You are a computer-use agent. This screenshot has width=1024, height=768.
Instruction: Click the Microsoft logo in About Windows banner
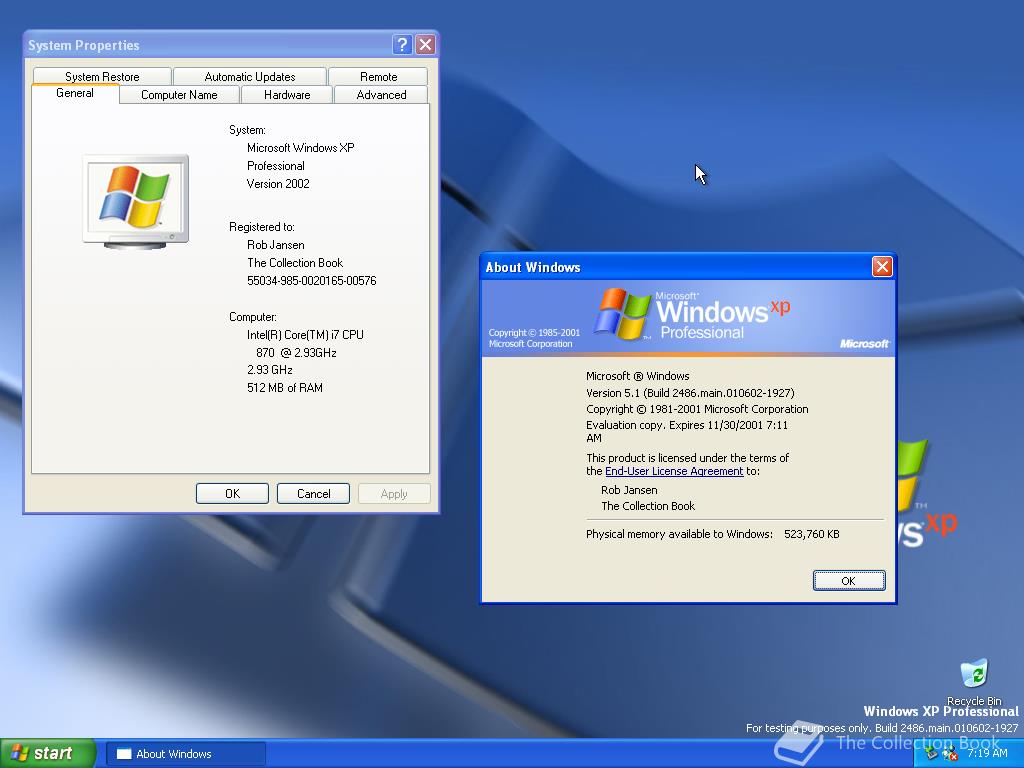(863, 344)
